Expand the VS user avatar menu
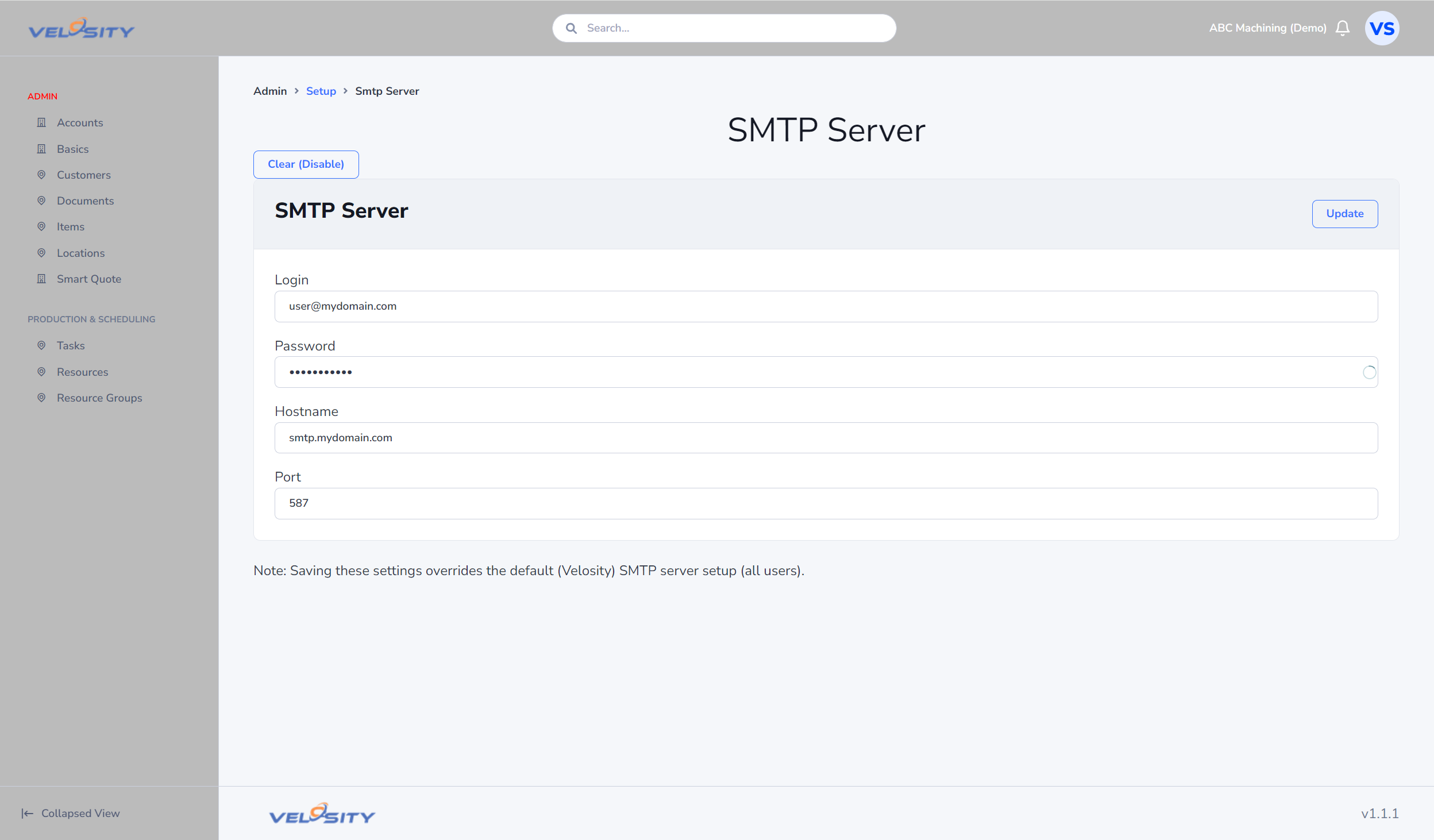1434x840 pixels. pyautogui.click(x=1382, y=28)
